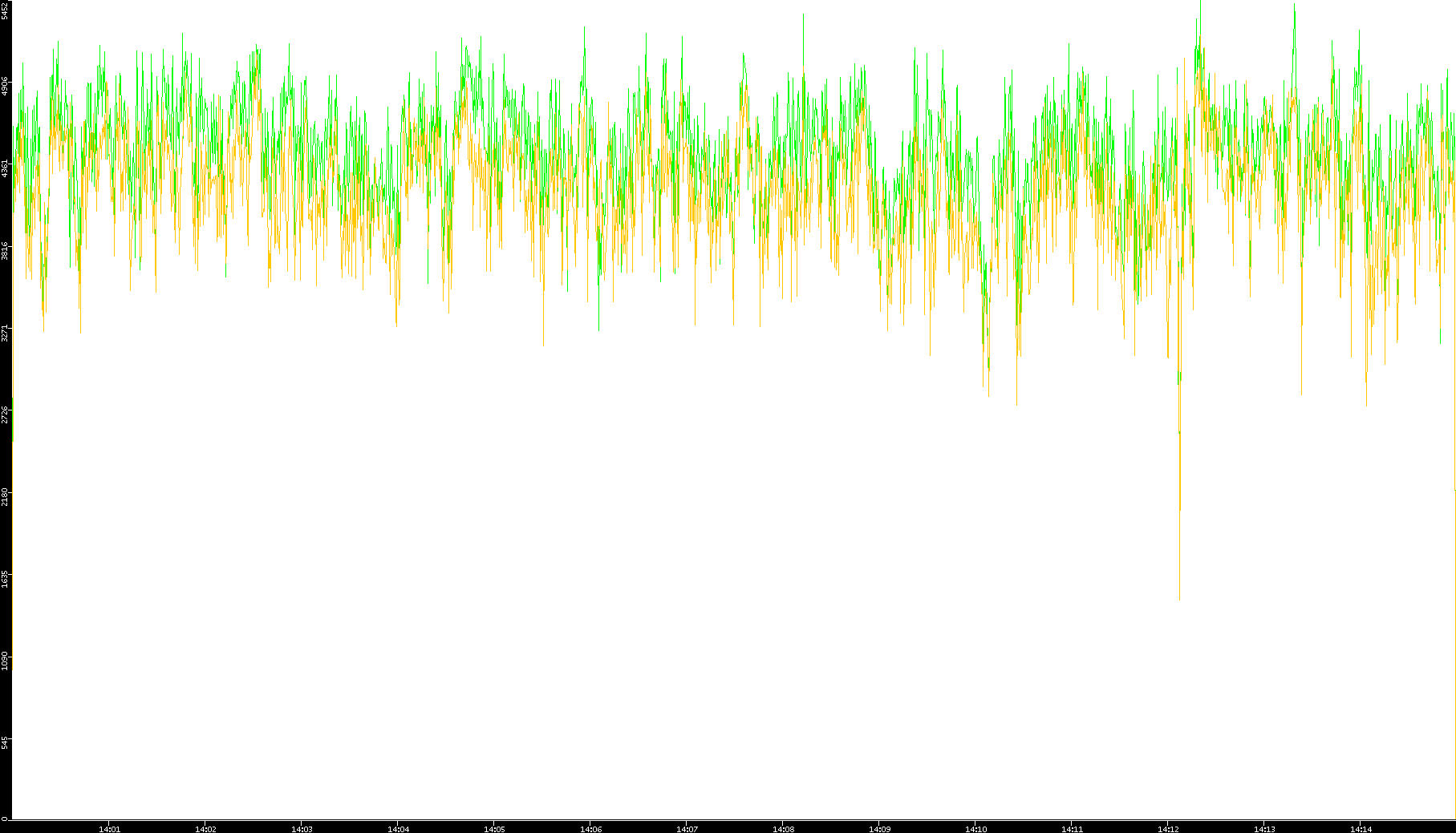Click the 14:01 time label
Screen dimensions: 1456x833
109,828
